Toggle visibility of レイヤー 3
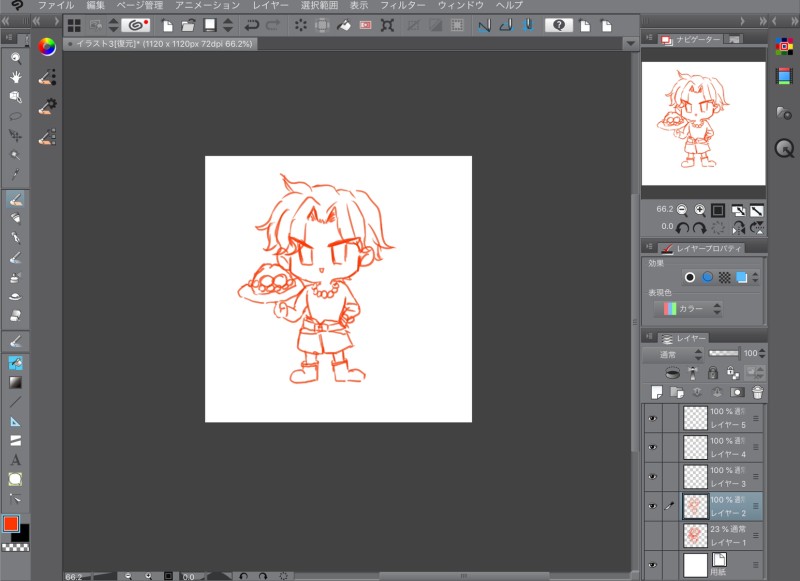The width and height of the screenshot is (800, 581). [653, 476]
